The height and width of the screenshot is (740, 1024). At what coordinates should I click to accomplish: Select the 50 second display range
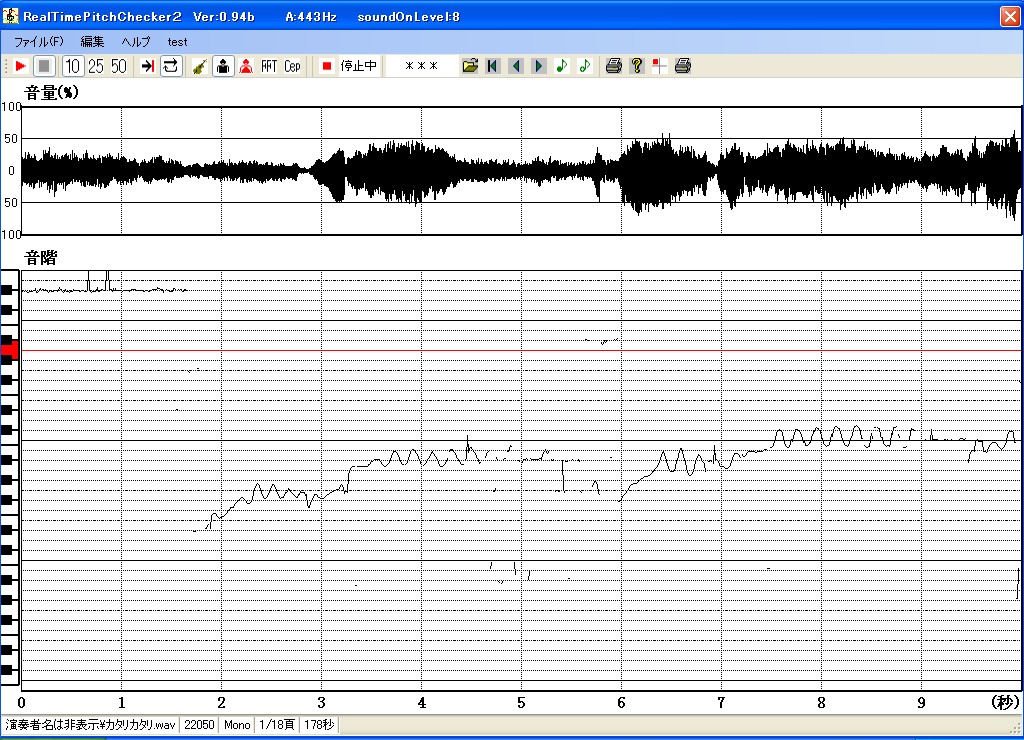119,66
